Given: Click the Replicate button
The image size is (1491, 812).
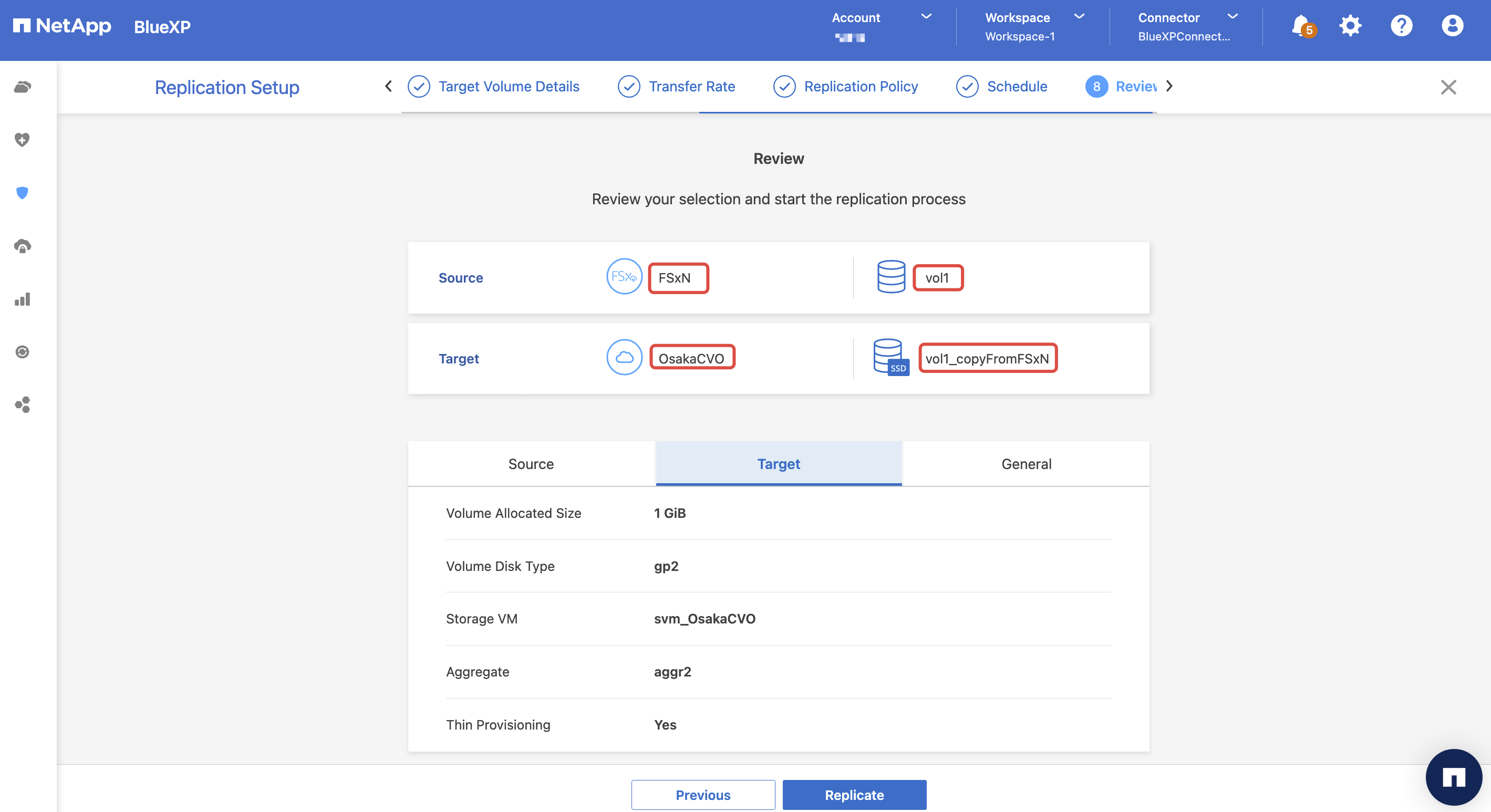Looking at the screenshot, I should pos(854,795).
